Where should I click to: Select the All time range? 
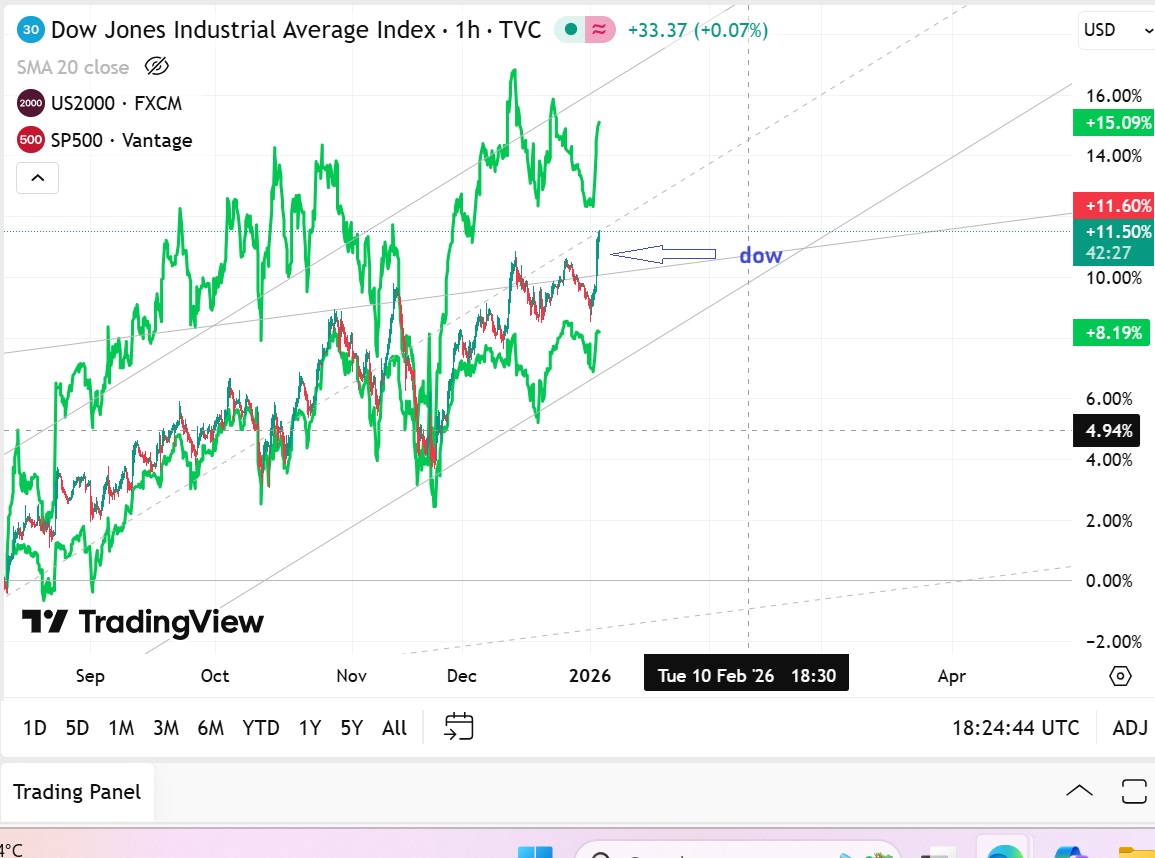(x=395, y=728)
